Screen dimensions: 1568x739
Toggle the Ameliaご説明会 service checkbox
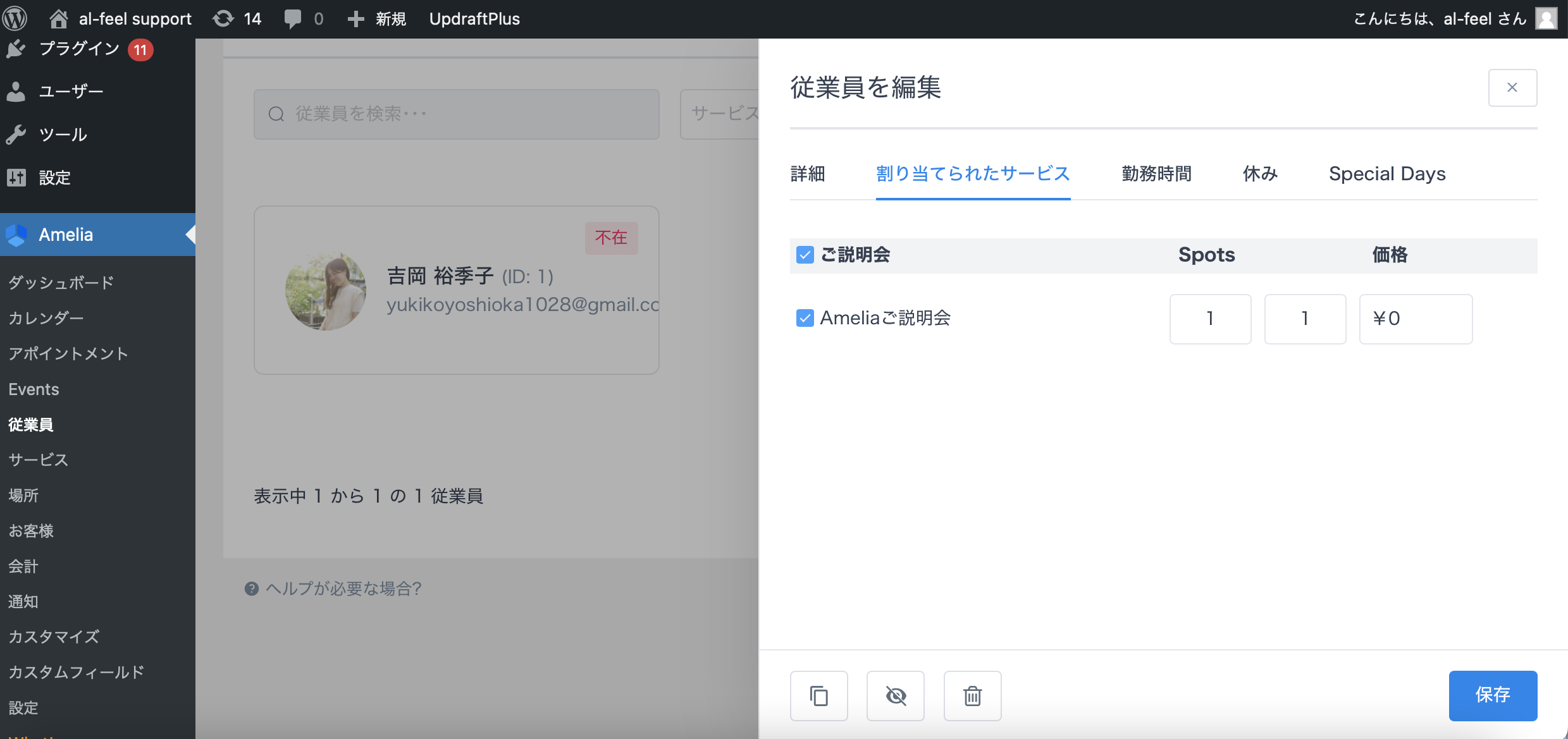tap(805, 318)
